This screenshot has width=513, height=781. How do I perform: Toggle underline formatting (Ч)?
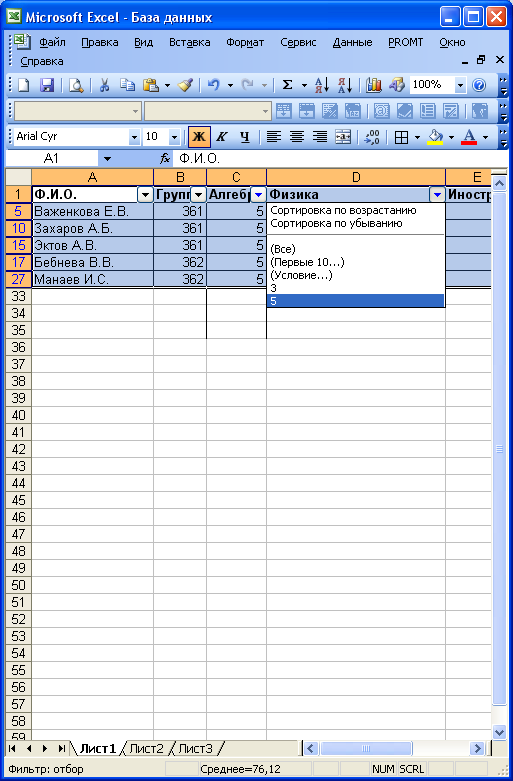[245, 136]
